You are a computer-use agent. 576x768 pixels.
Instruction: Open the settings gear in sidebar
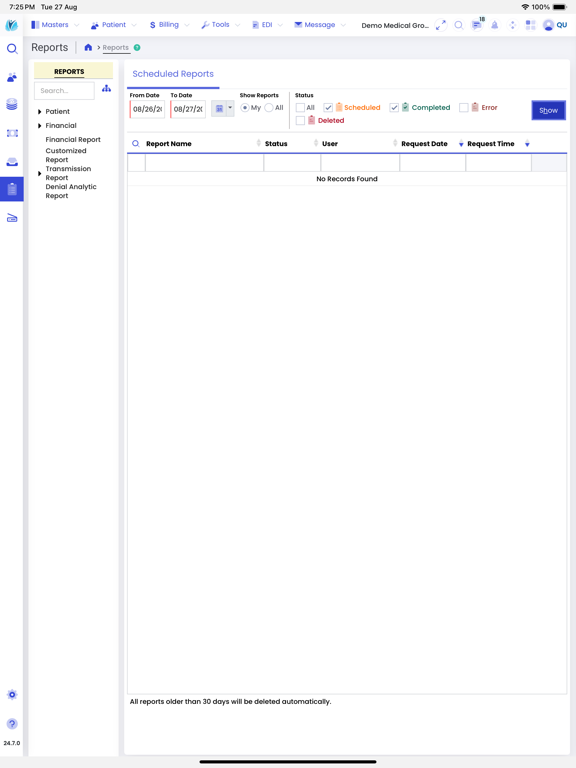(x=12, y=695)
